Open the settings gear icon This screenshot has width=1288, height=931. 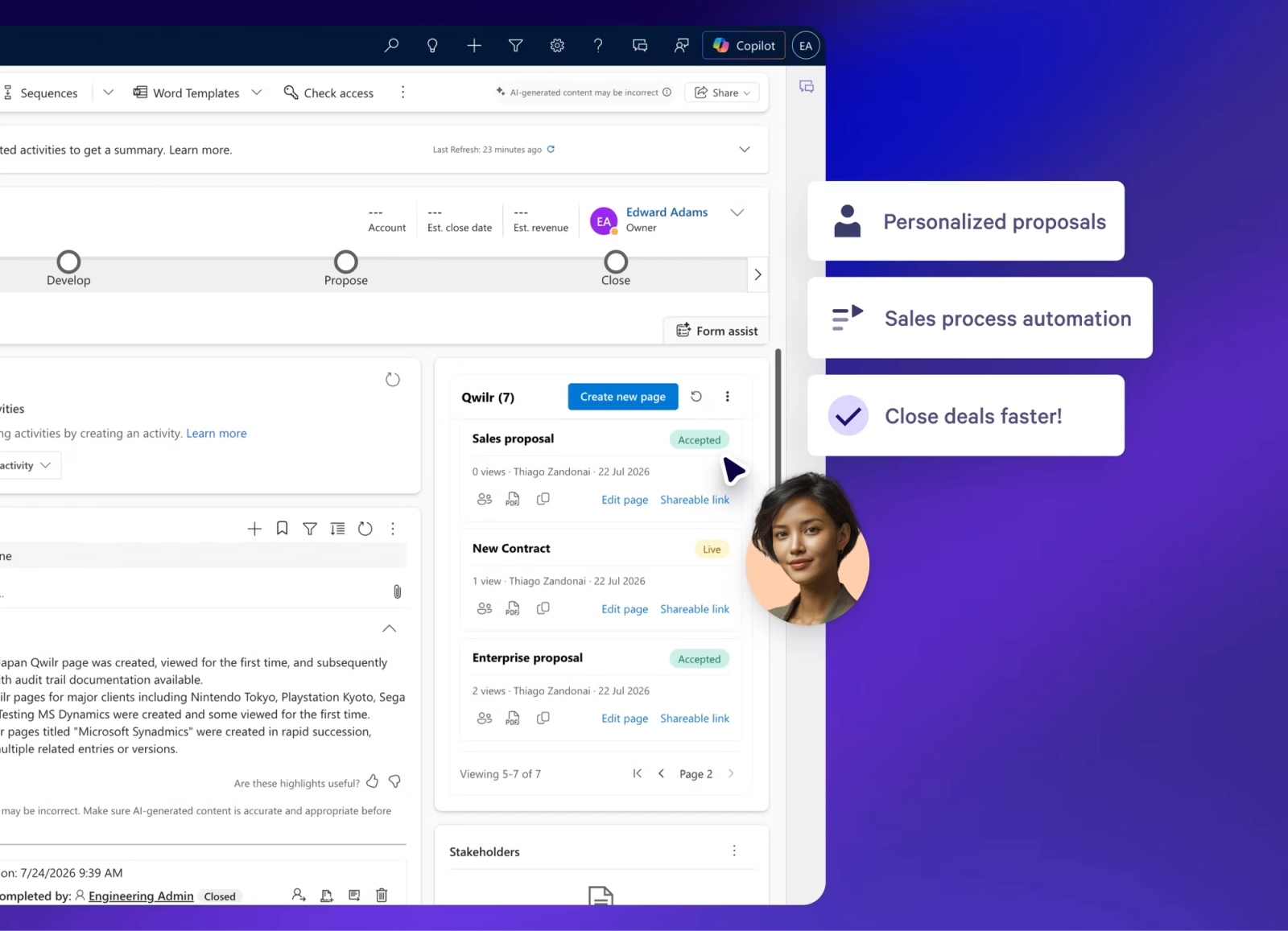point(557,46)
